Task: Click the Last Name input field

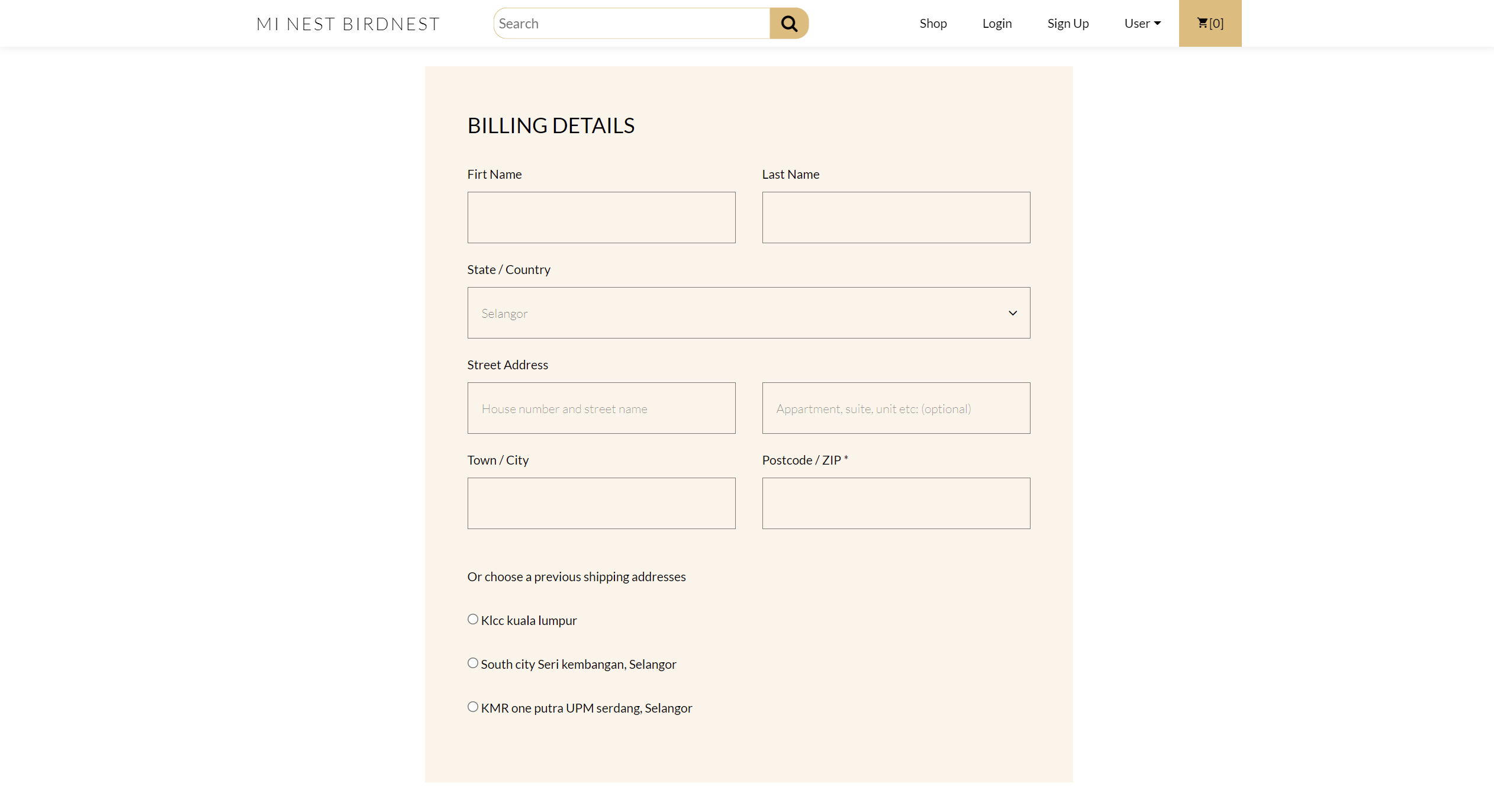Action: point(896,217)
